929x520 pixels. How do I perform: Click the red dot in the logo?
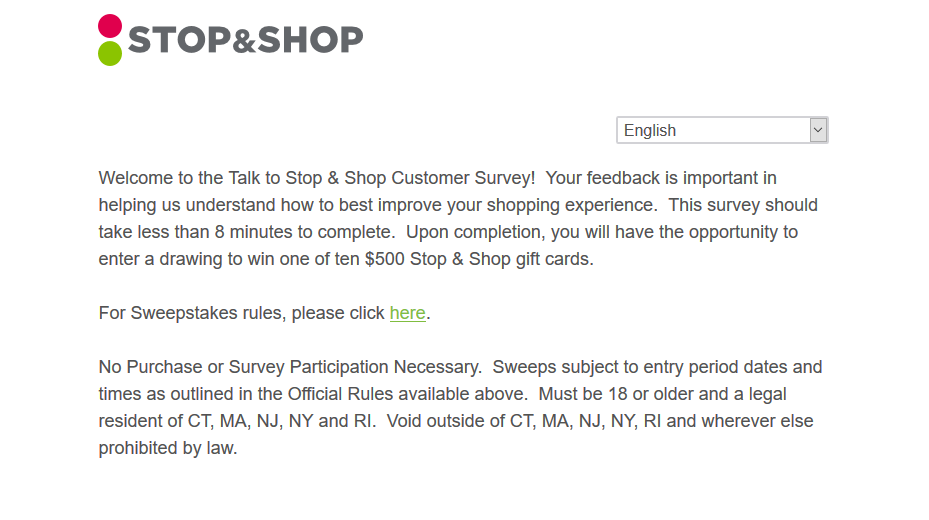[110, 26]
